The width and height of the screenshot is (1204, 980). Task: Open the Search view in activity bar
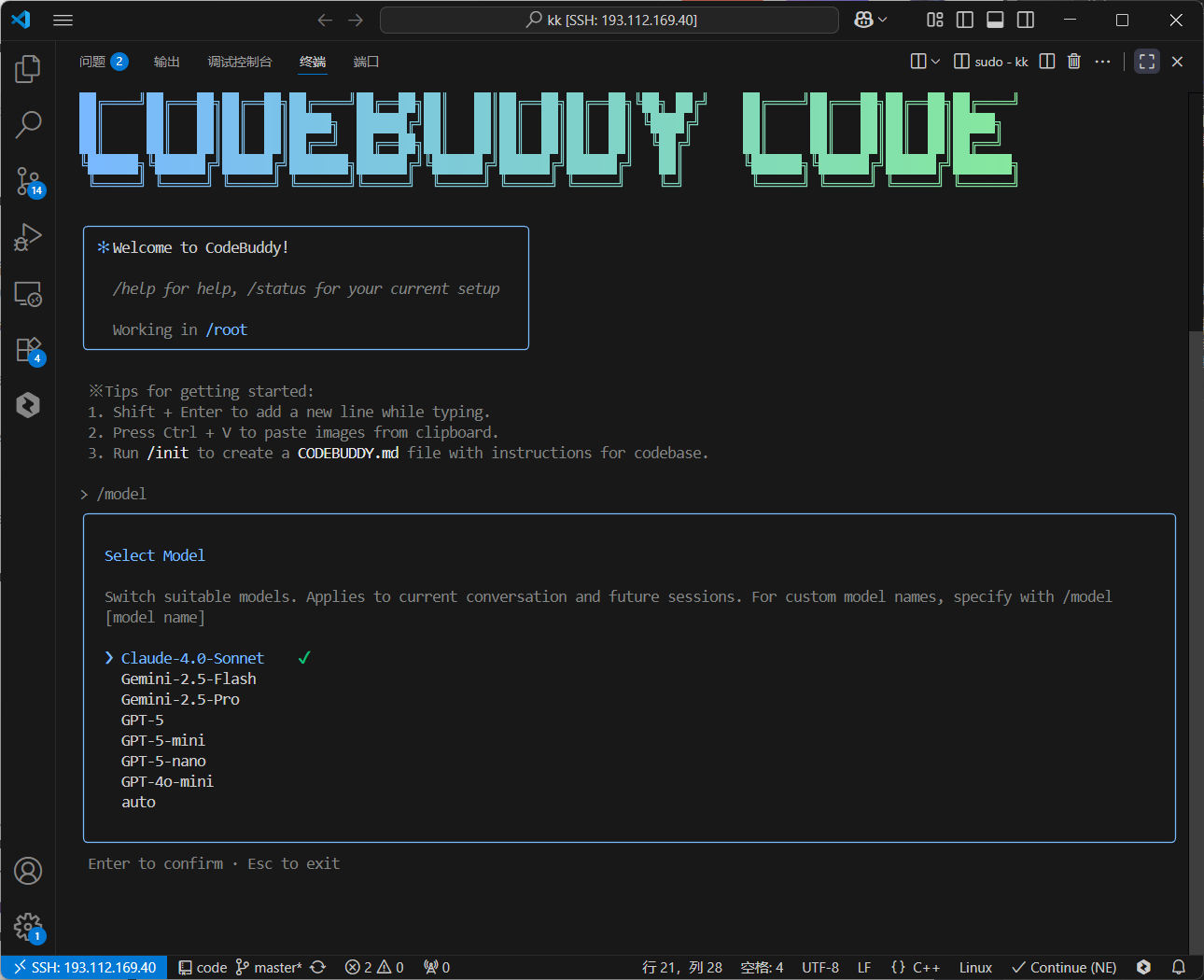pyautogui.click(x=28, y=124)
